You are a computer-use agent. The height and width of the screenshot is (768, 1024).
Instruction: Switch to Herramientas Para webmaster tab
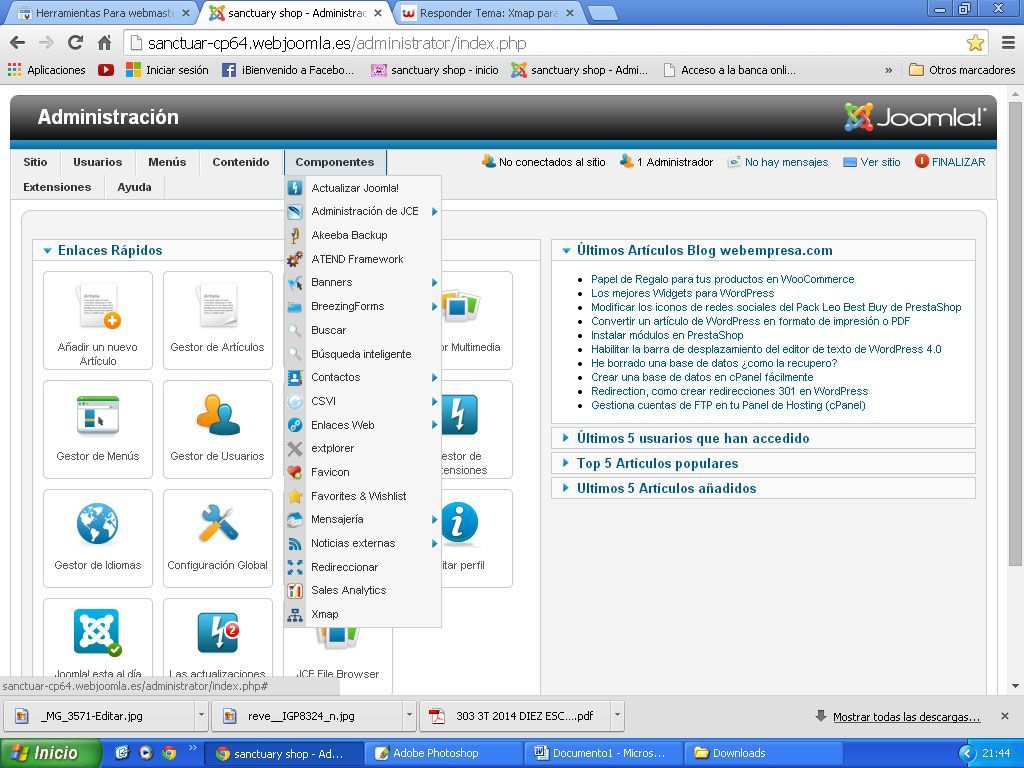pos(103,13)
